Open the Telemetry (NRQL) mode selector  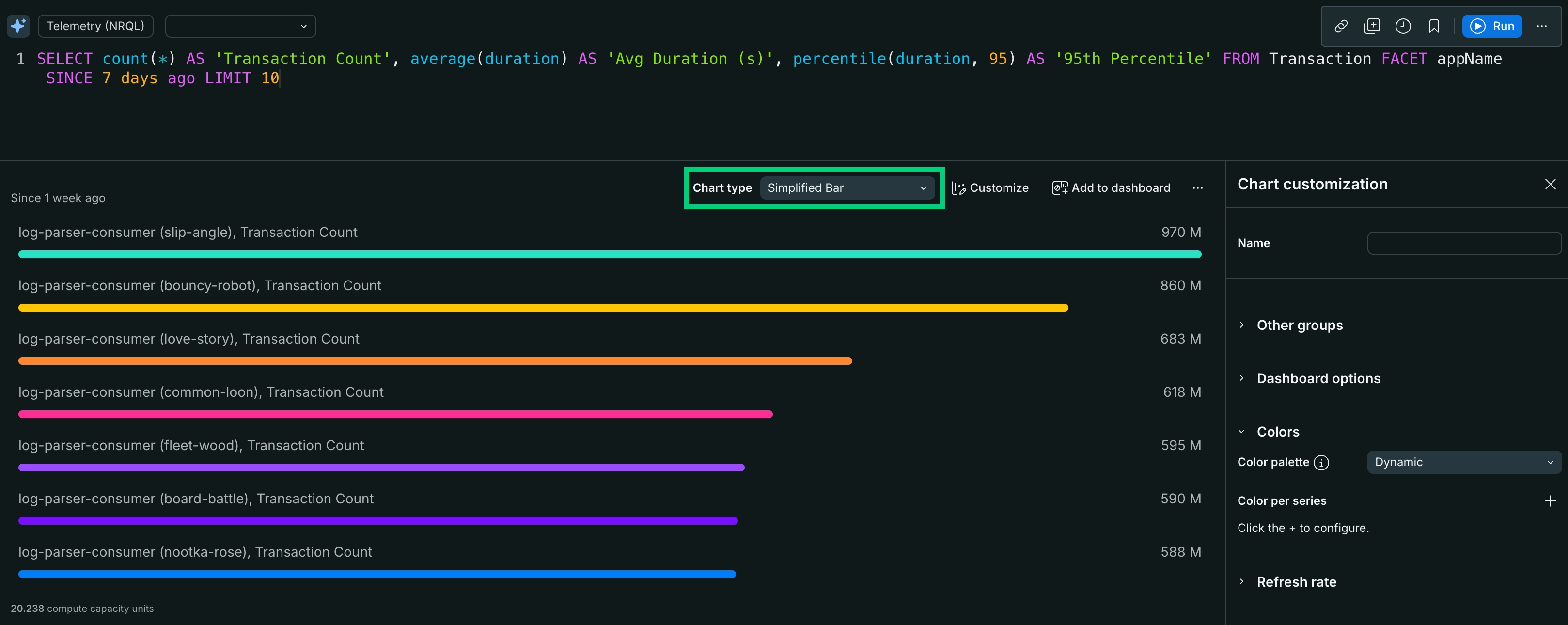[x=95, y=26]
